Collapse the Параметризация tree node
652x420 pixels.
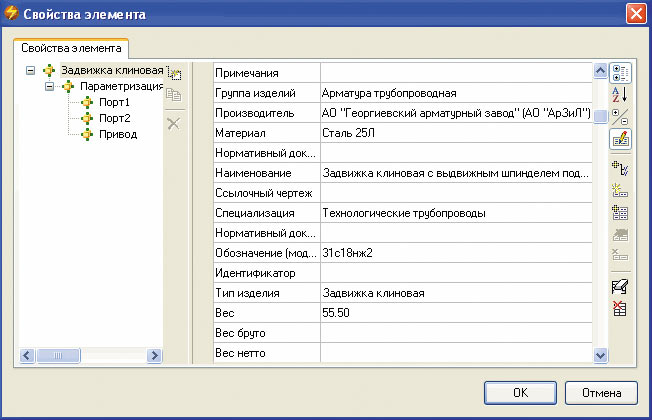click(48, 87)
